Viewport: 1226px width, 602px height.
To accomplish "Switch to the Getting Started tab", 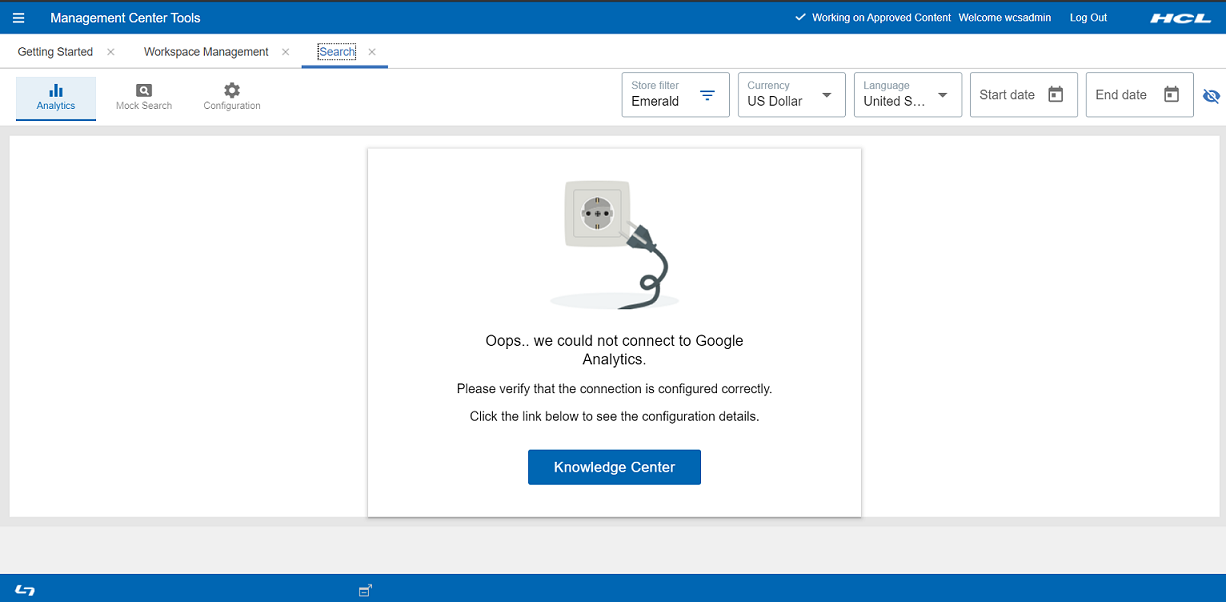I will (x=55, y=52).
